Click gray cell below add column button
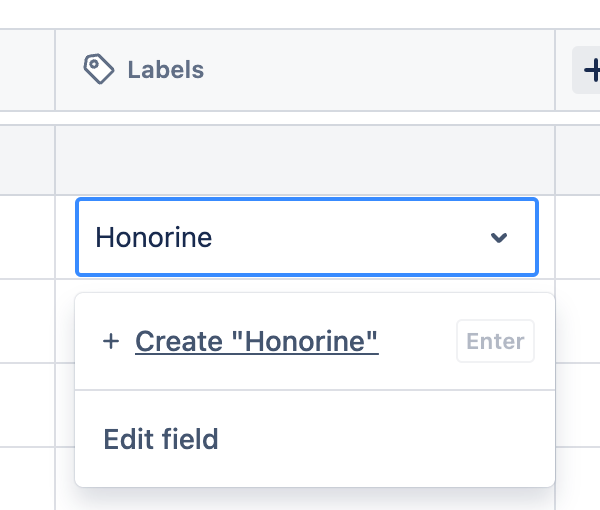The width and height of the screenshot is (600, 510). point(578,160)
